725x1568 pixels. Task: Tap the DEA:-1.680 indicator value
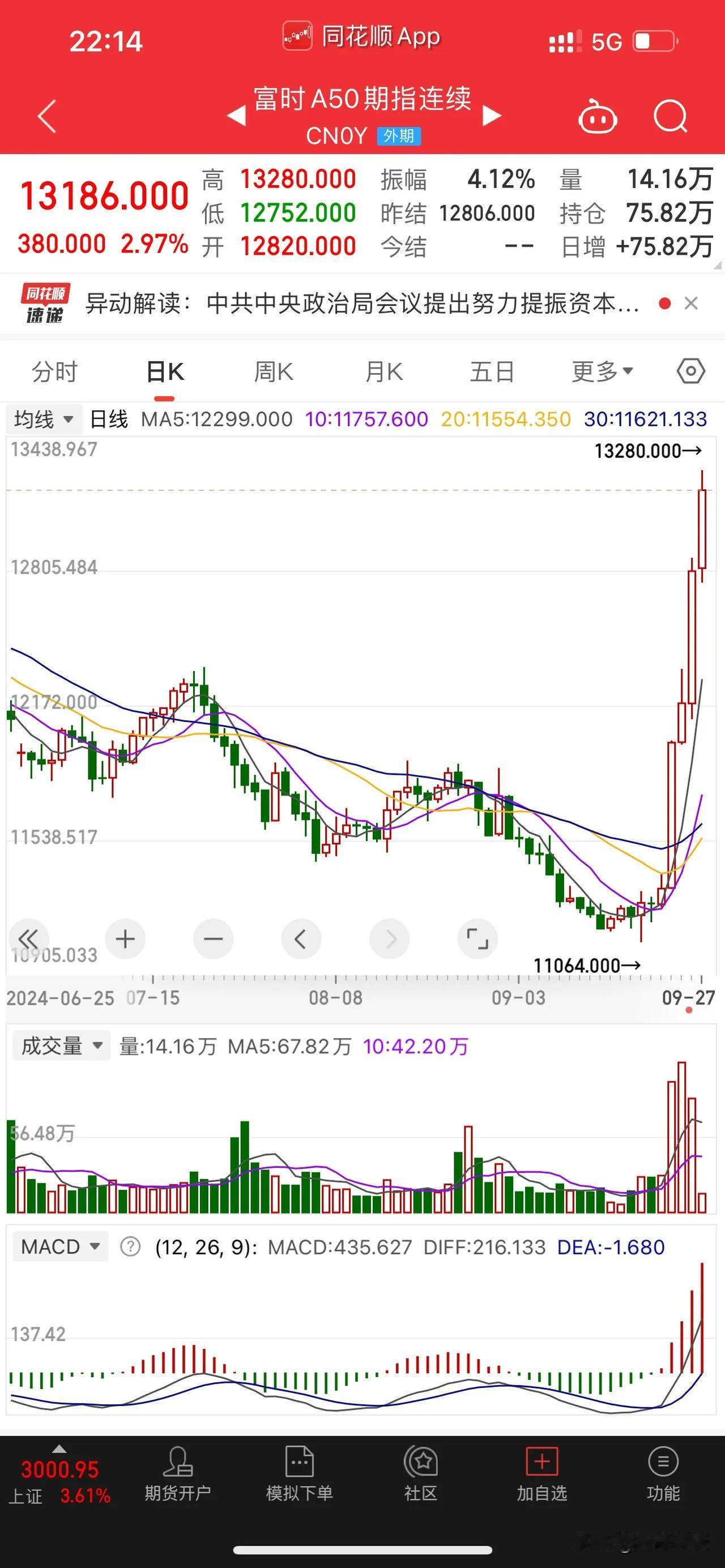tap(611, 1246)
